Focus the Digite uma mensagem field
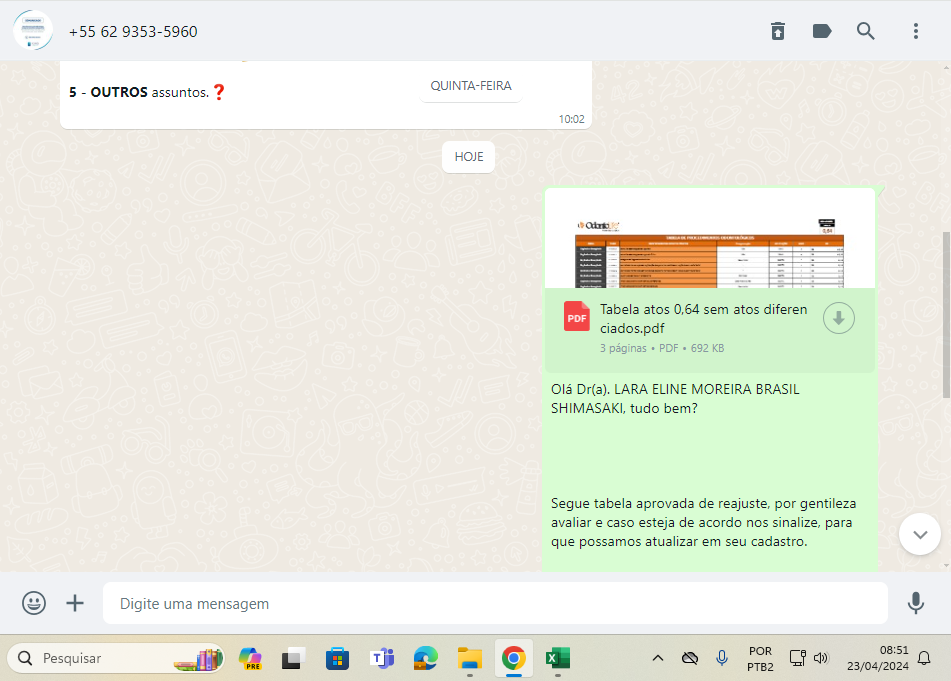Image resolution: width=951 pixels, height=681 pixels. [495, 603]
